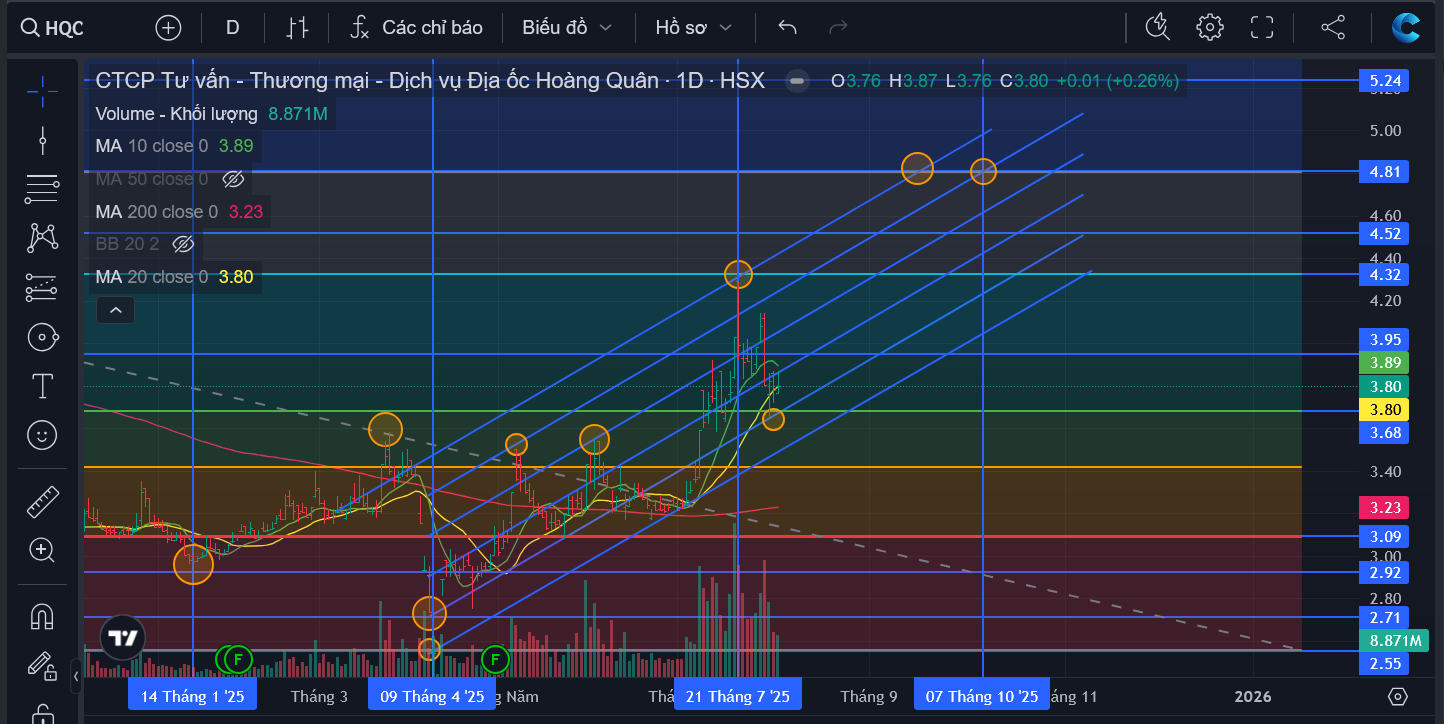Open the fx indicators icon
Image resolution: width=1444 pixels, height=724 pixels.
point(360,28)
